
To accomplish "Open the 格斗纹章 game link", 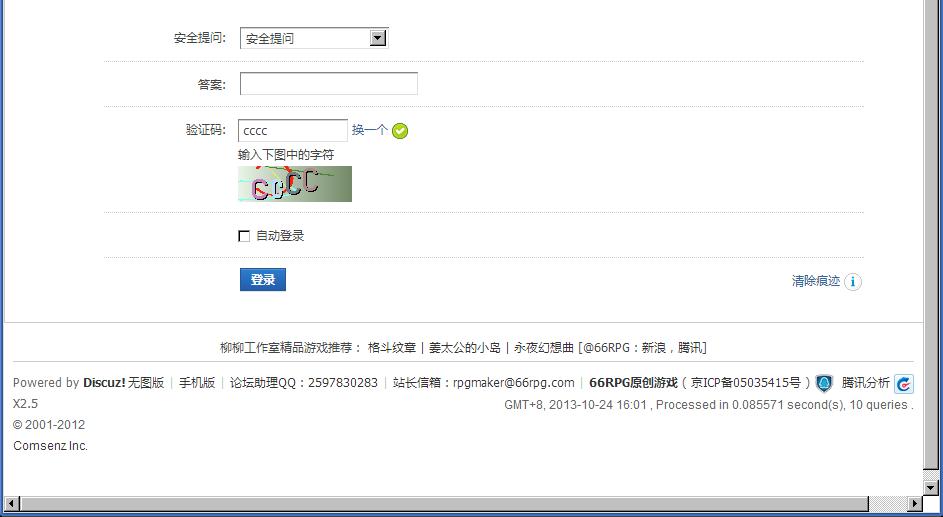I will coord(392,347).
